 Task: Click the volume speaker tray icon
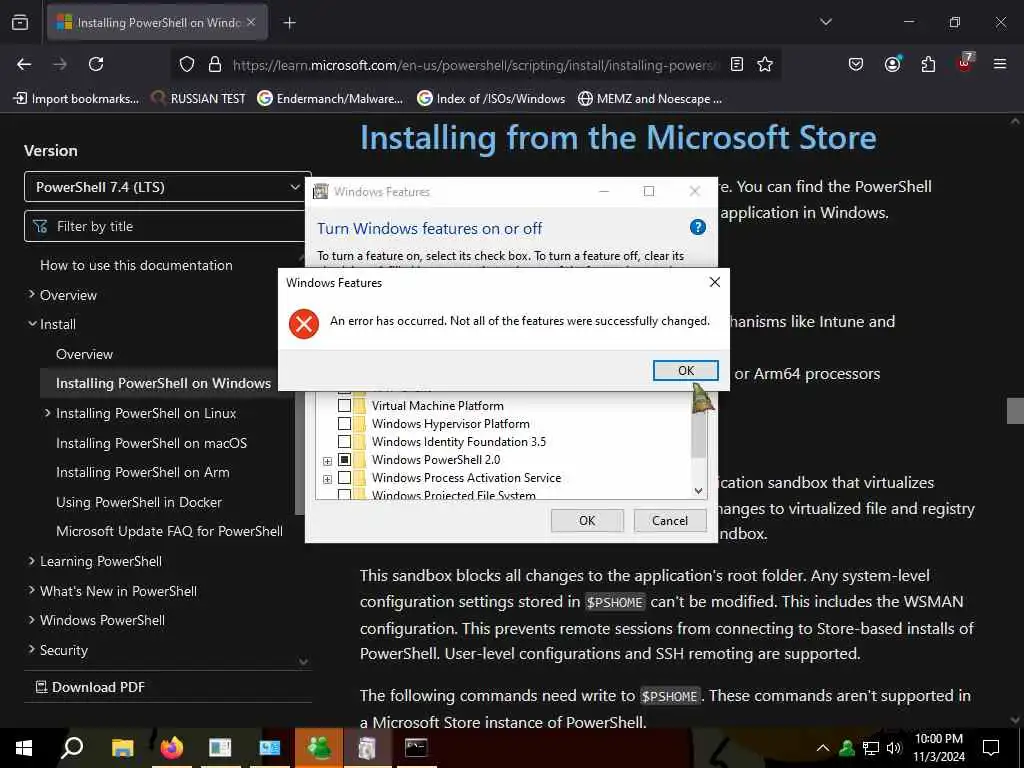coord(894,748)
